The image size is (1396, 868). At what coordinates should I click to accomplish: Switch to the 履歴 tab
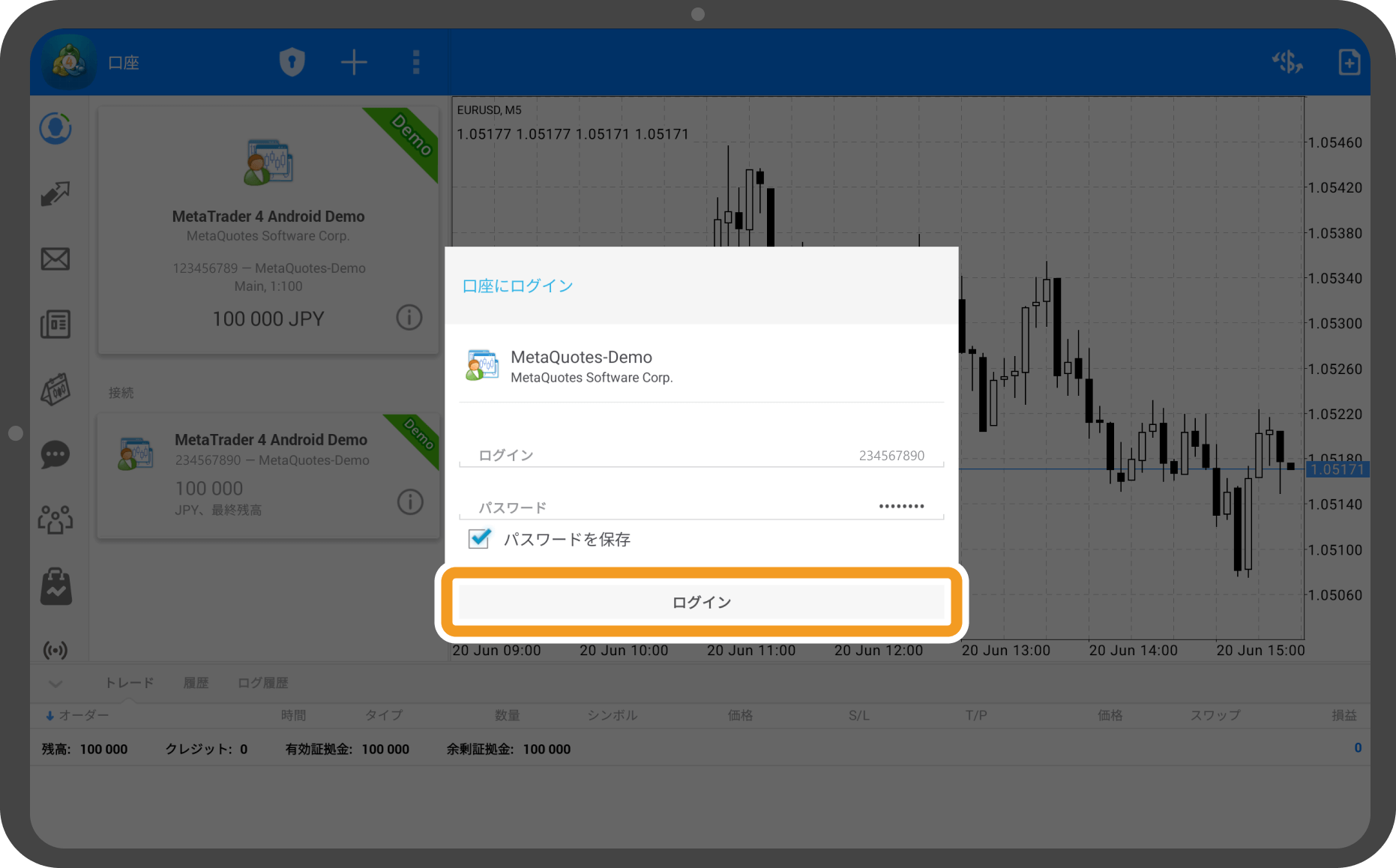196,683
